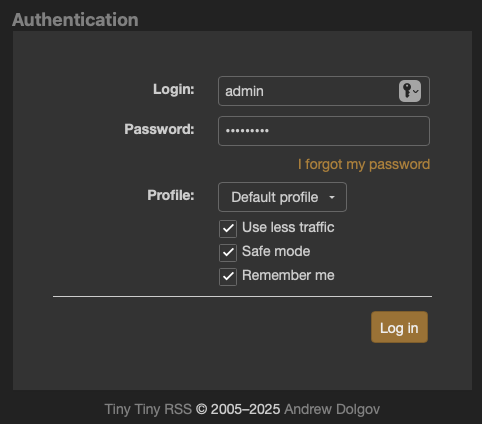This screenshot has width=482, height=424.
Task: Expand the Profile selector's small arrow
Action: [x=332, y=197]
